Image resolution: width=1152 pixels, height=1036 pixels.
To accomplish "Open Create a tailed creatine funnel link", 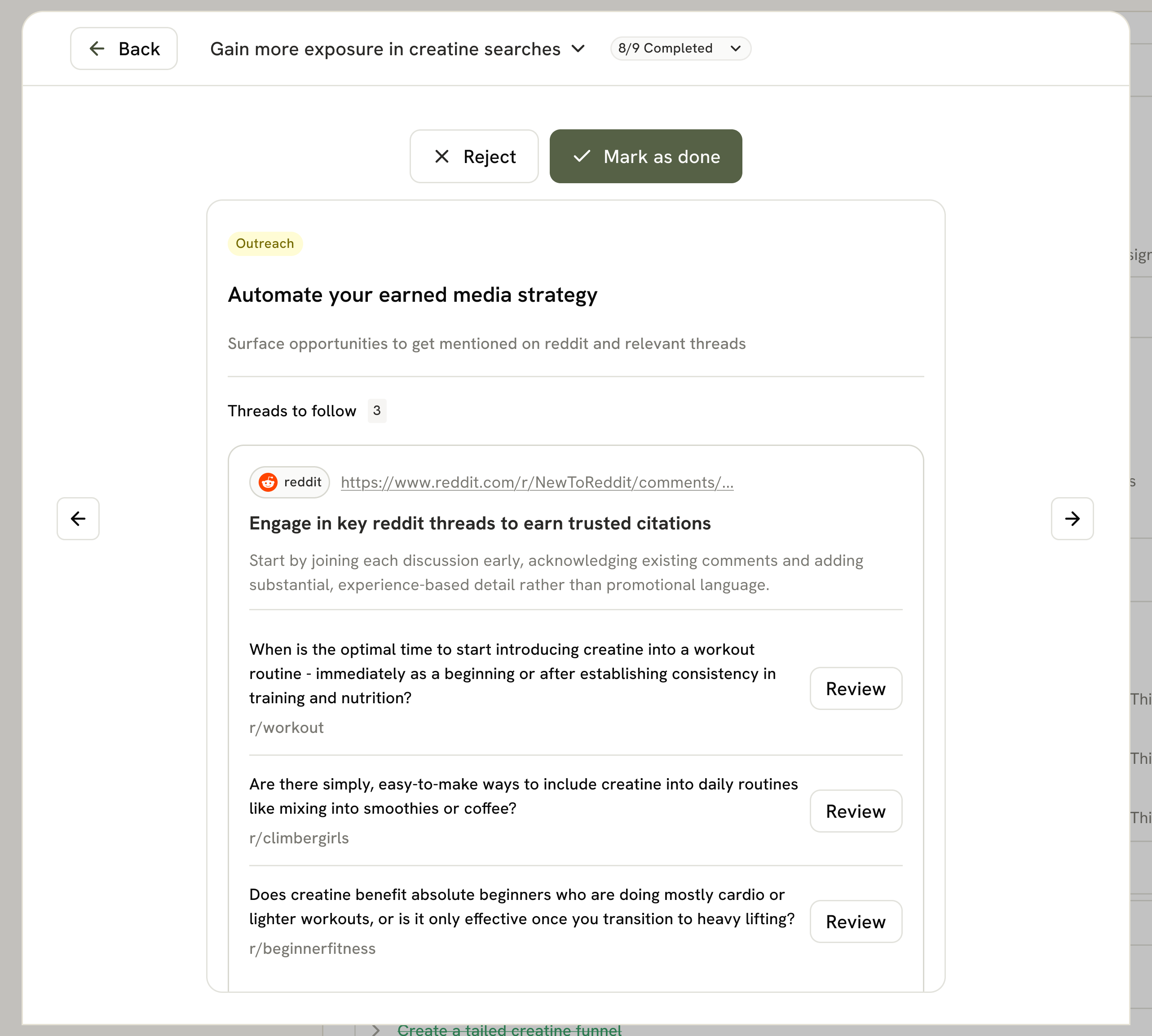I will click(509, 1030).
